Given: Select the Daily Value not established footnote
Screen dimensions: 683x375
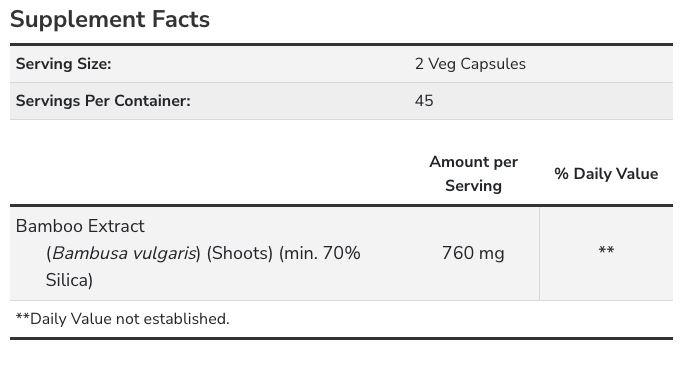Looking at the screenshot, I should 122,319.
